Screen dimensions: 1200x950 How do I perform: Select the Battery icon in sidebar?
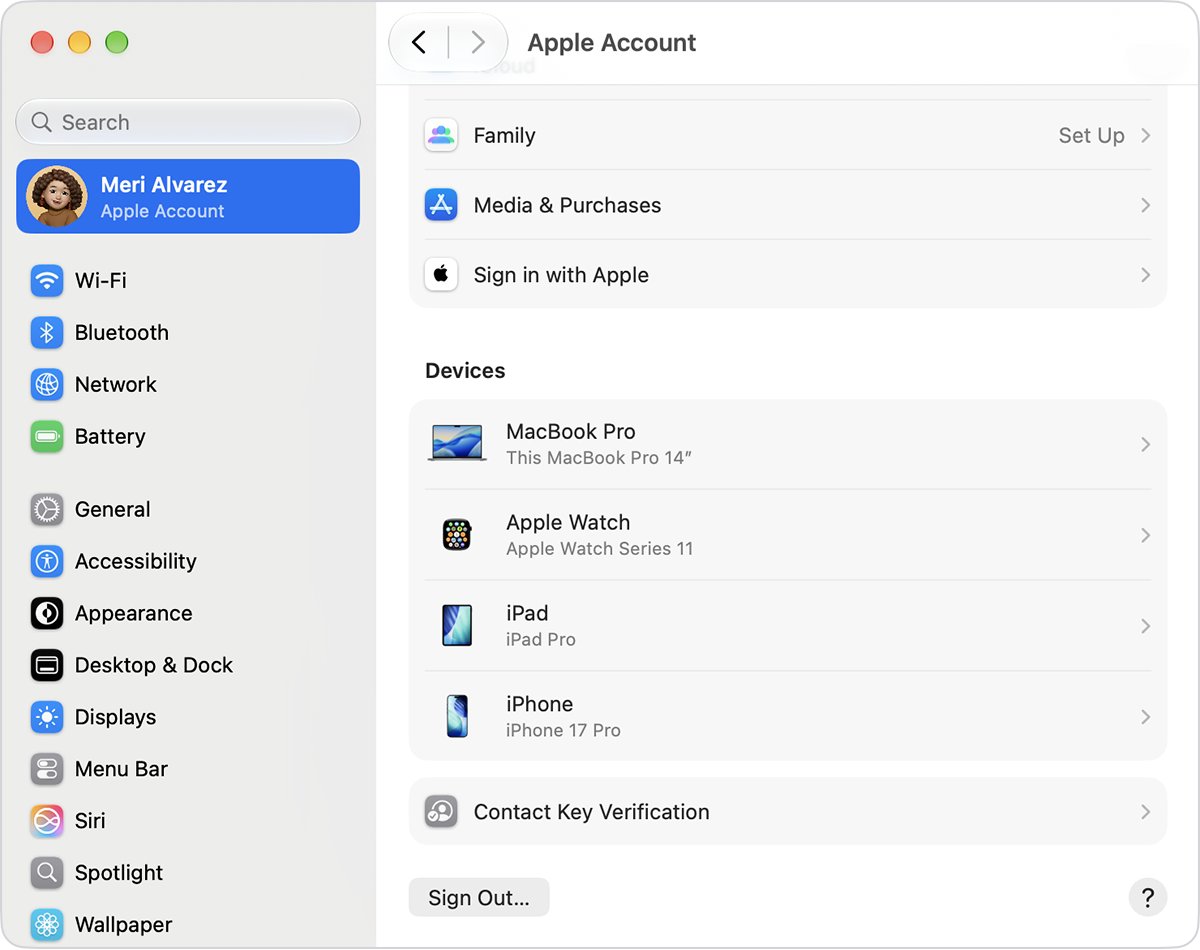pyautogui.click(x=47, y=437)
